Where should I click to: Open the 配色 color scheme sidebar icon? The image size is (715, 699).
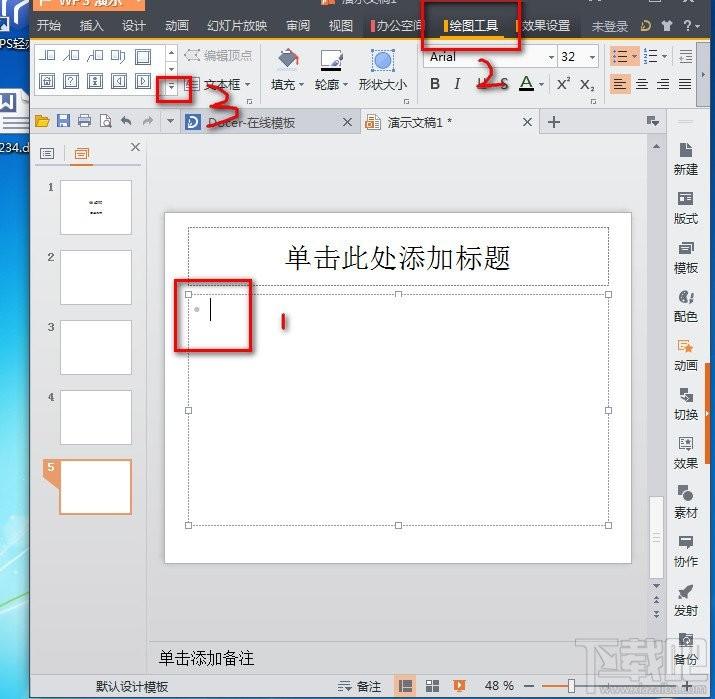pos(685,306)
